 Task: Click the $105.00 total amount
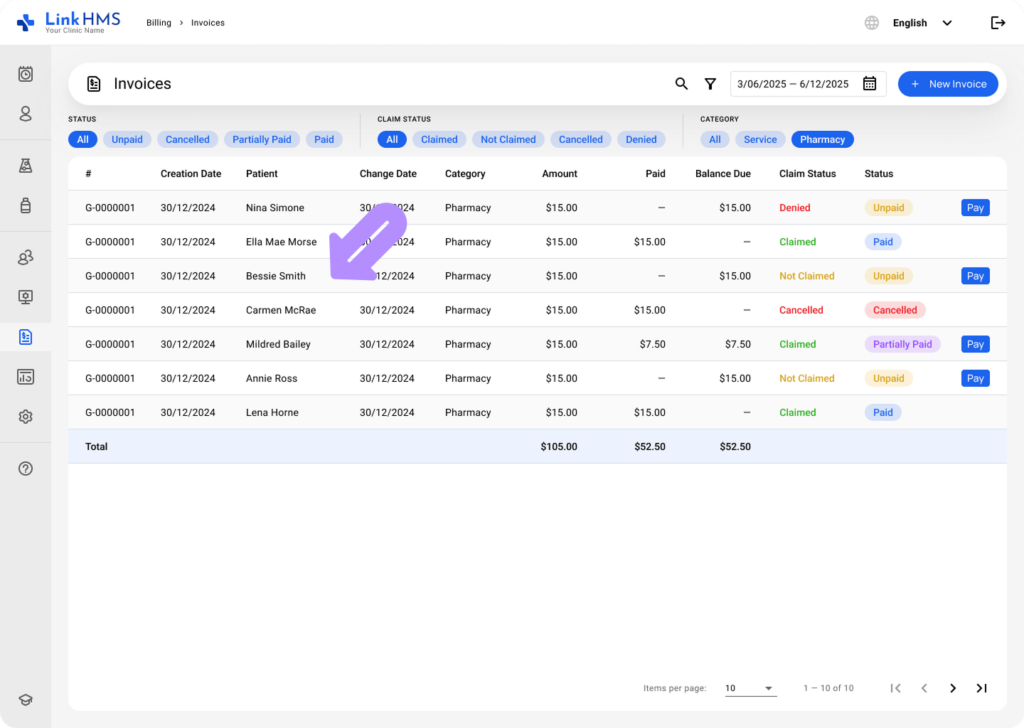point(559,447)
